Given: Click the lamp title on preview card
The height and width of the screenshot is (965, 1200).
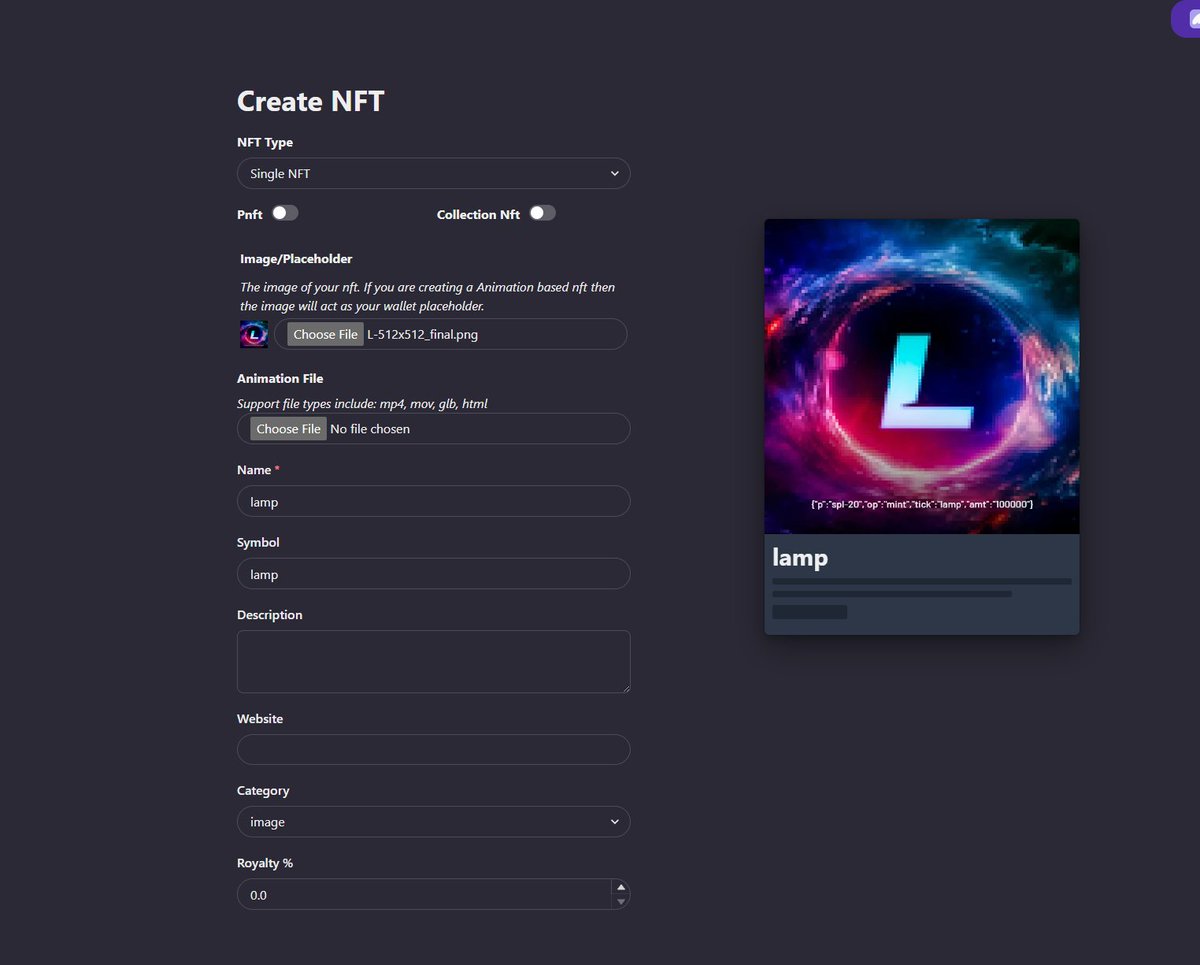Looking at the screenshot, I should tap(800, 558).
